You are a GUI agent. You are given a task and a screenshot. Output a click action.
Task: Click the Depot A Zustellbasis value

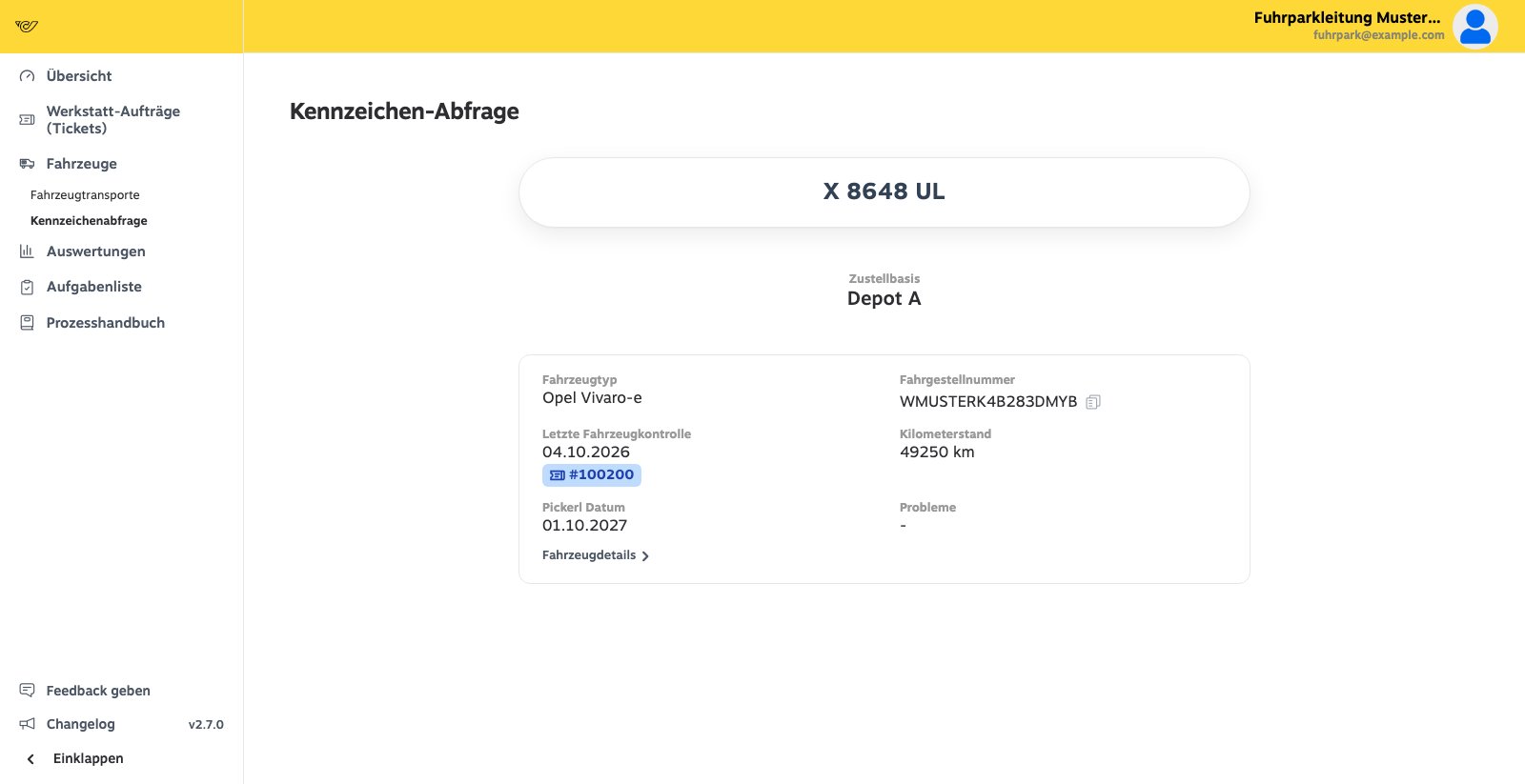coord(884,299)
